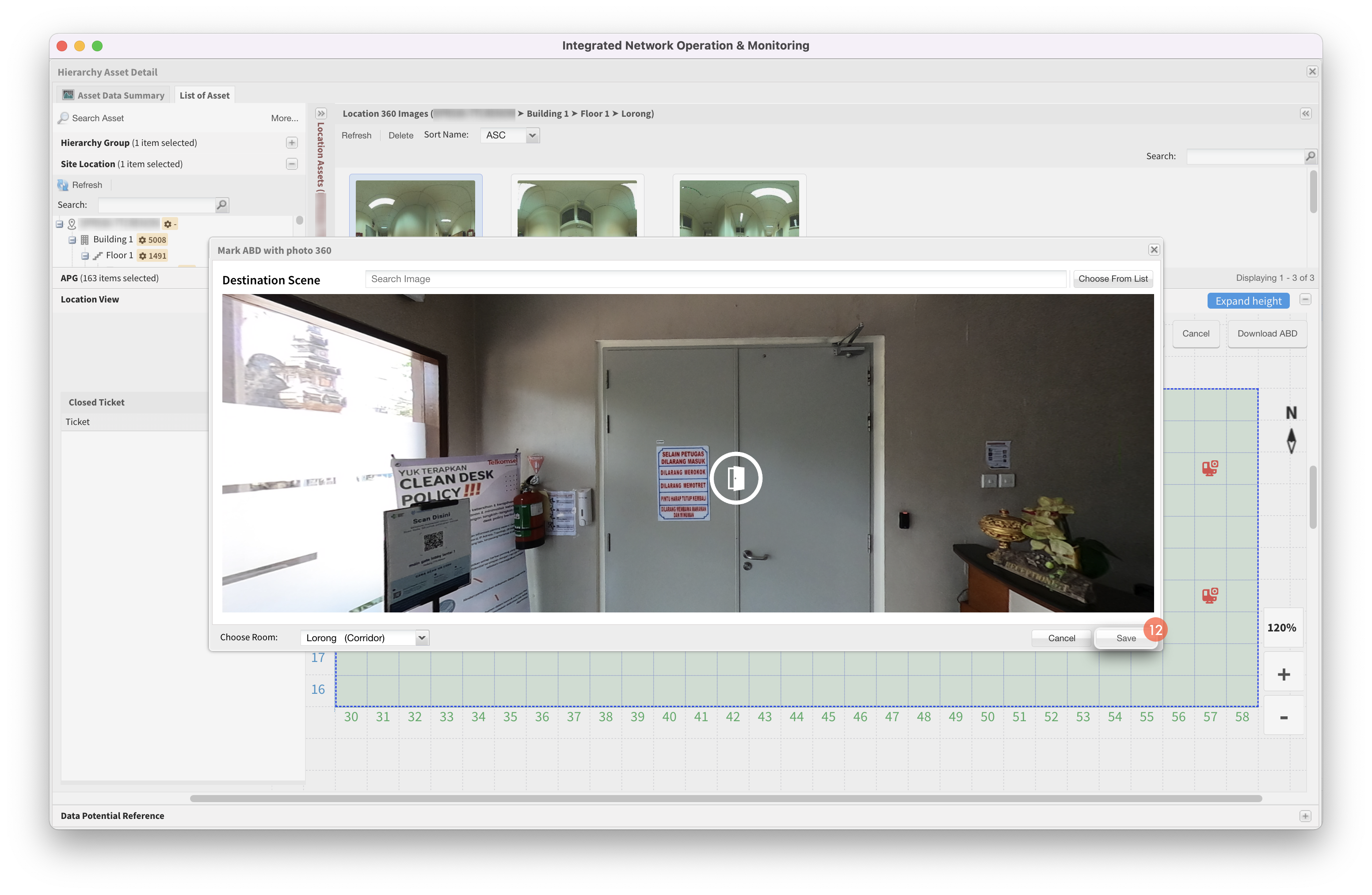Click the Download ABD button

tap(1266, 334)
